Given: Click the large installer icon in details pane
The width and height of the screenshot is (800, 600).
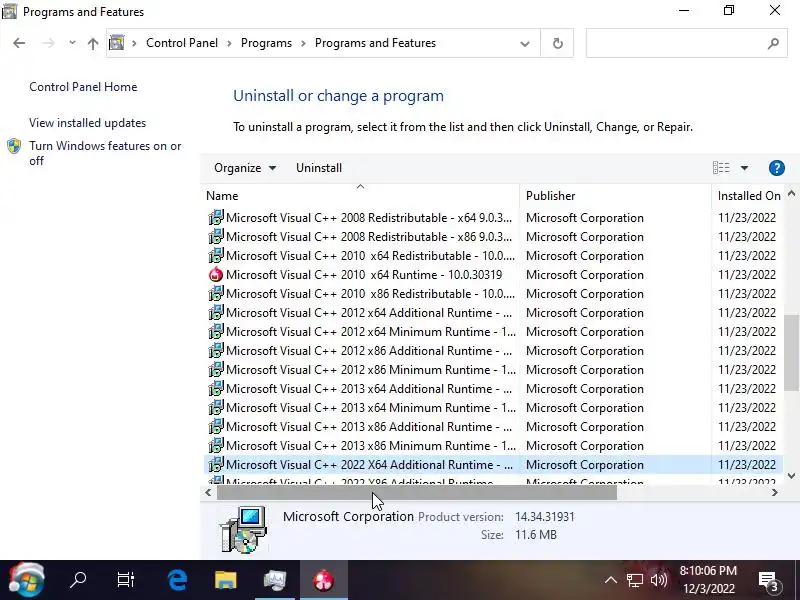Looking at the screenshot, I should tap(243, 530).
